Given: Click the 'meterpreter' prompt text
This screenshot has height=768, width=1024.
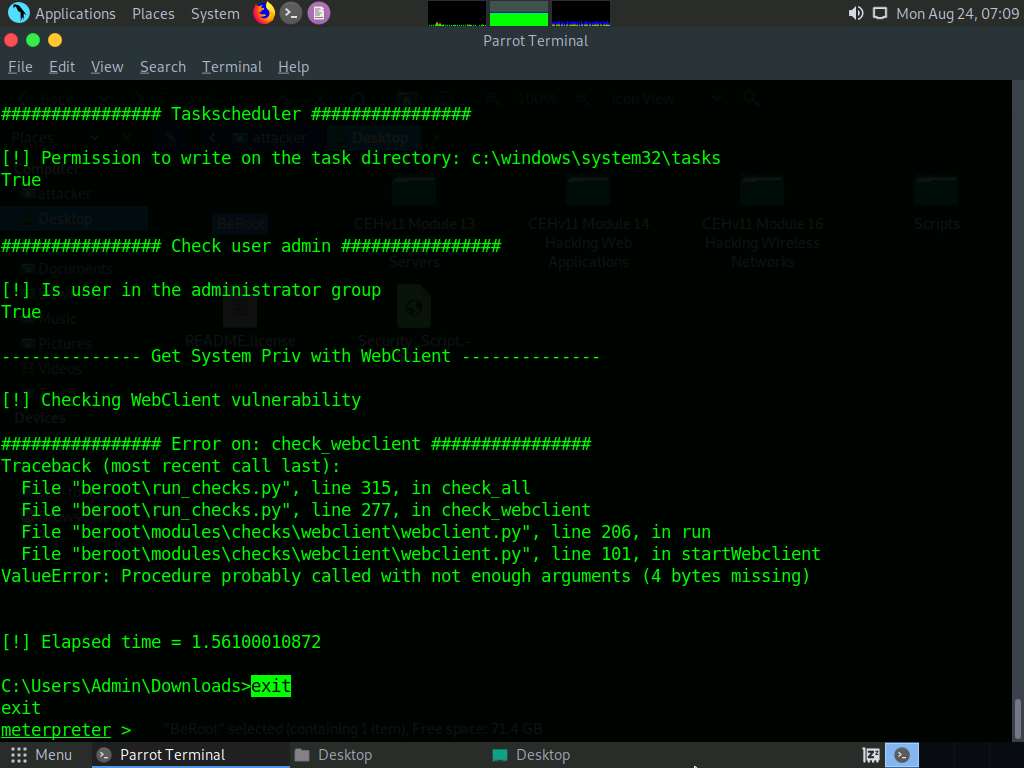Looking at the screenshot, I should coord(56,730).
